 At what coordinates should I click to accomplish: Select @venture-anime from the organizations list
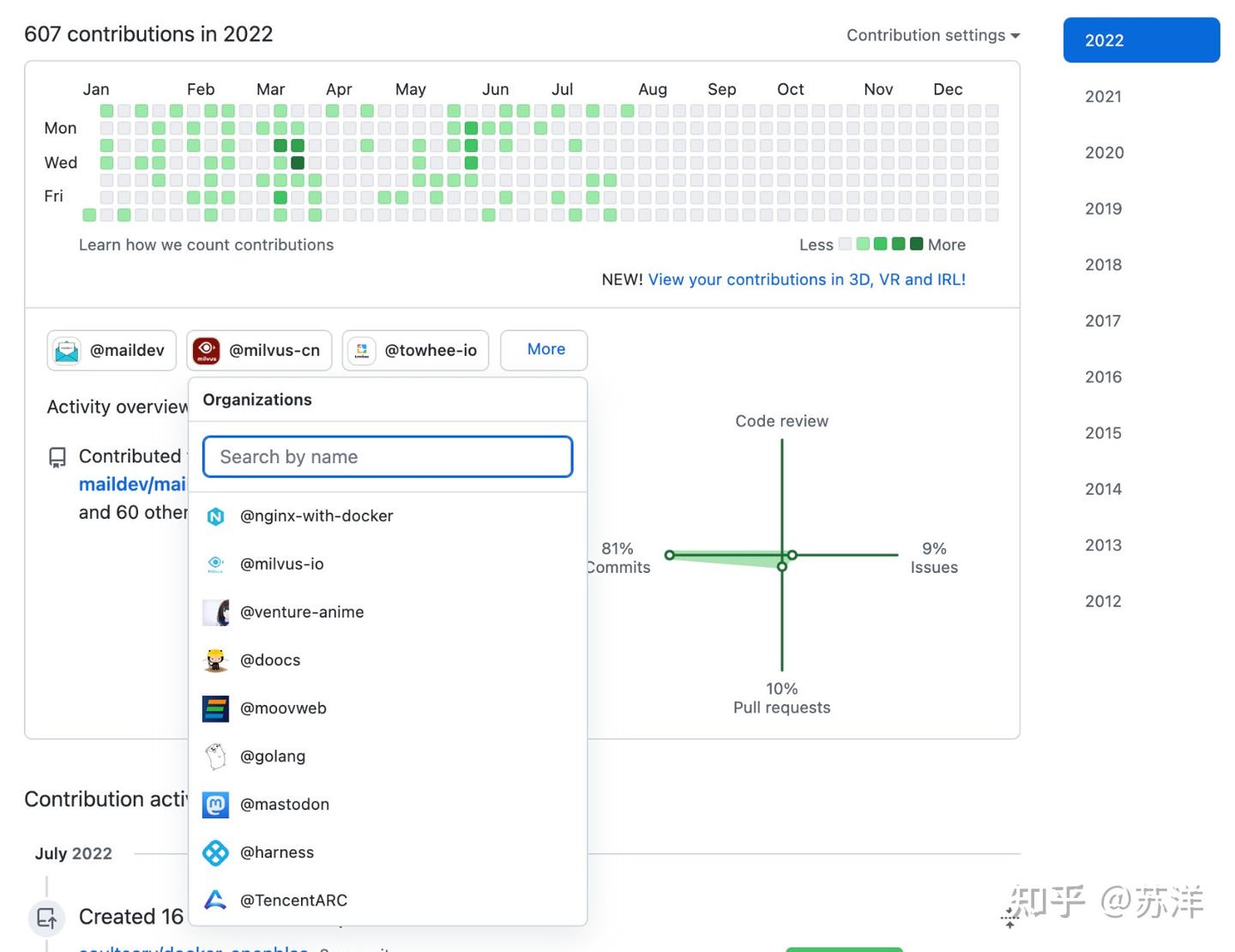pos(388,612)
